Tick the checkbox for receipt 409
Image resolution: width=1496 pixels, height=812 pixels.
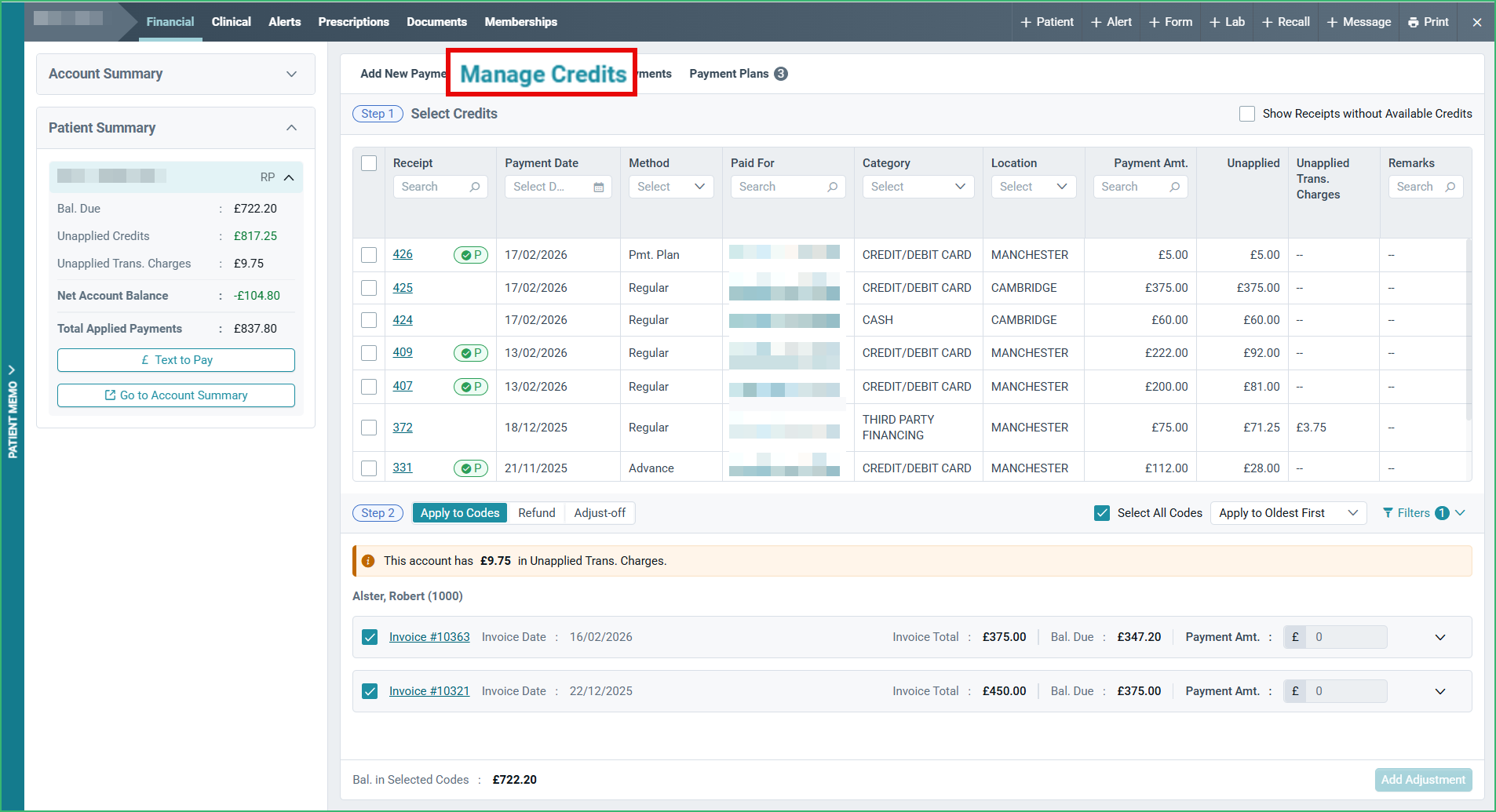pyautogui.click(x=369, y=353)
